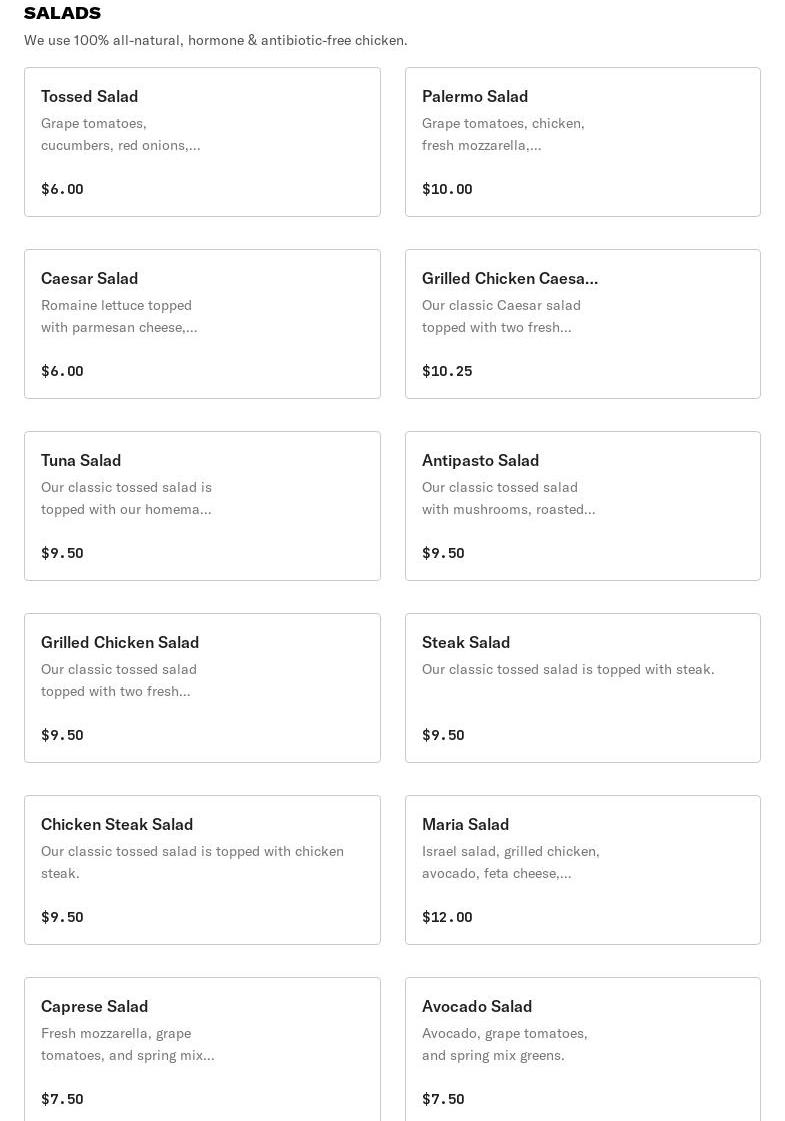Click the $10.25 price on the chicken Caesar card
This screenshot has width=785, height=1121.
(x=447, y=371)
